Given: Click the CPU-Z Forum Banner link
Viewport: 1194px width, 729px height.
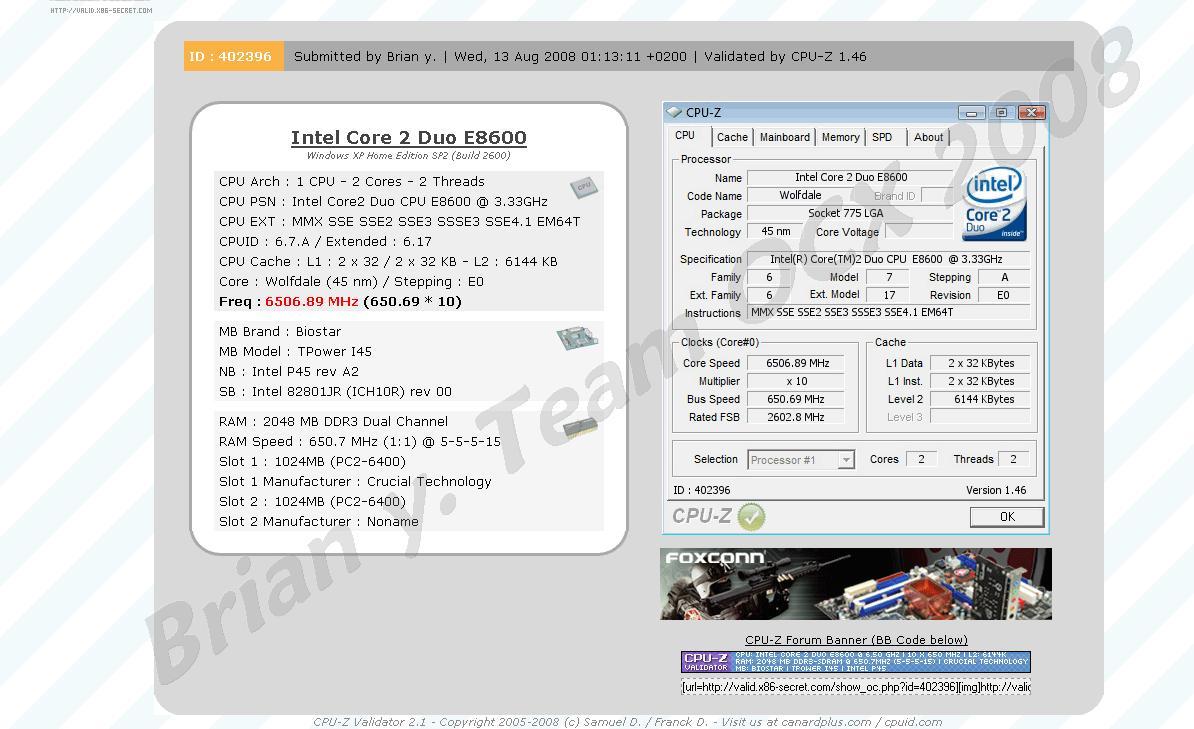Looking at the screenshot, I should coord(856,640).
